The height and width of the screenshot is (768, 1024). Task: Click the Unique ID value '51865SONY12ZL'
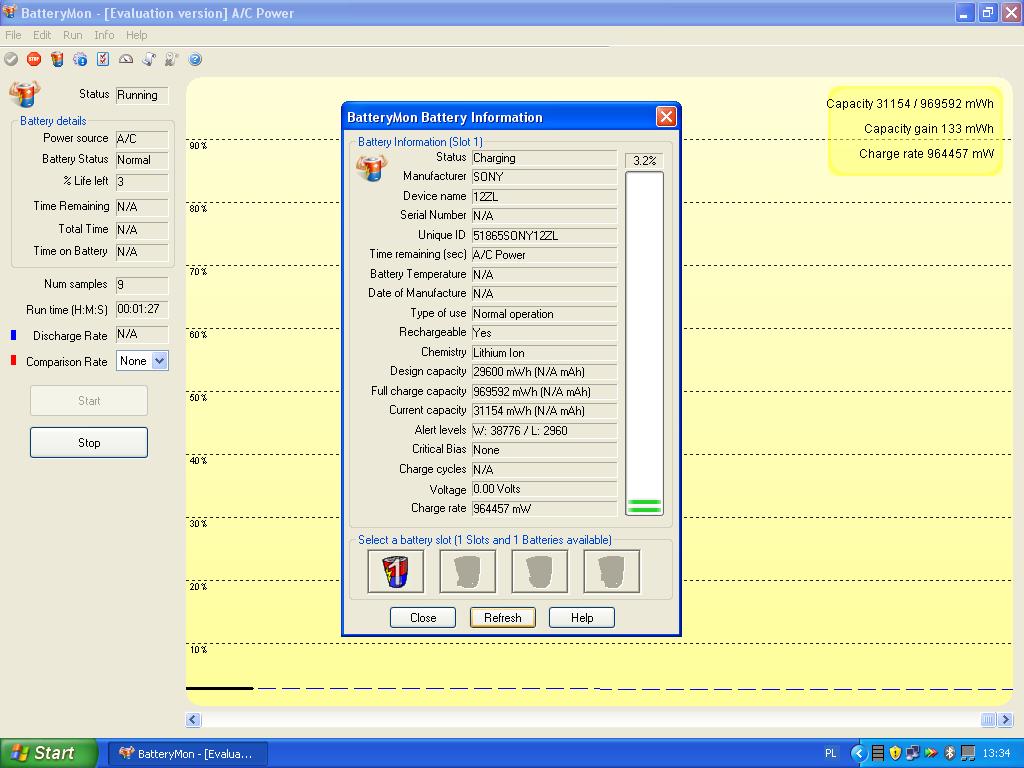[544, 236]
